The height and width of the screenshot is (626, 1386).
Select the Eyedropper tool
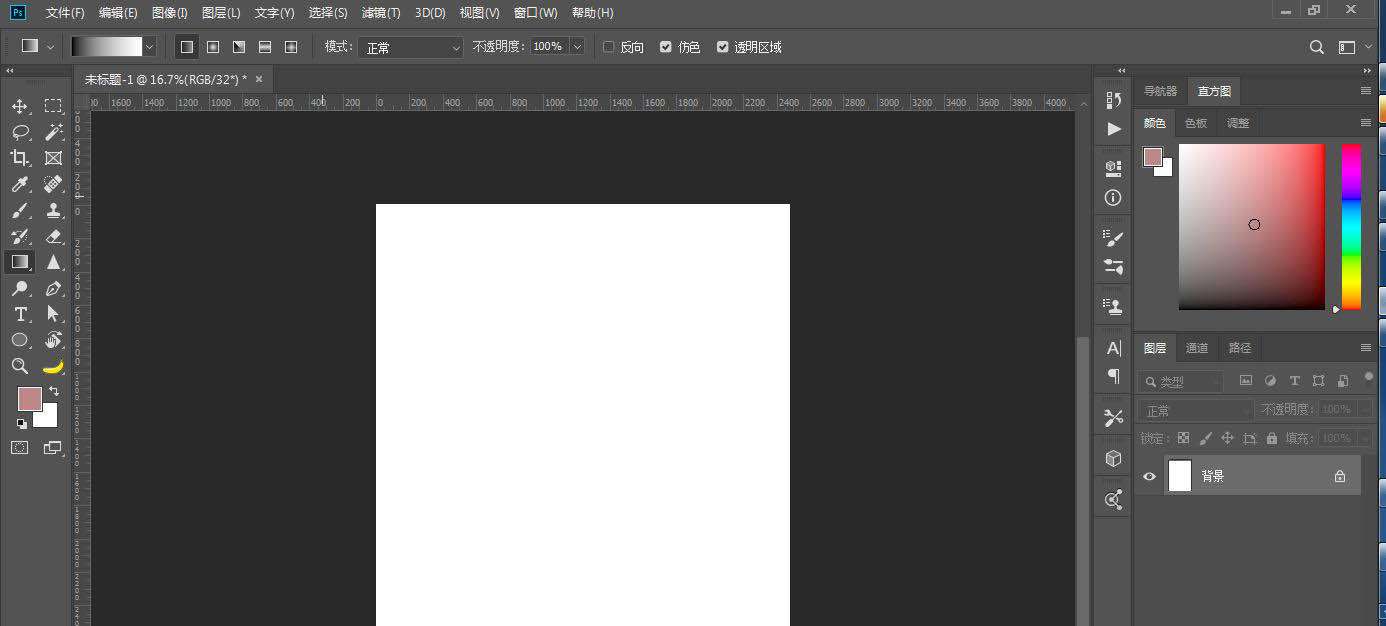[x=20, y=184]
